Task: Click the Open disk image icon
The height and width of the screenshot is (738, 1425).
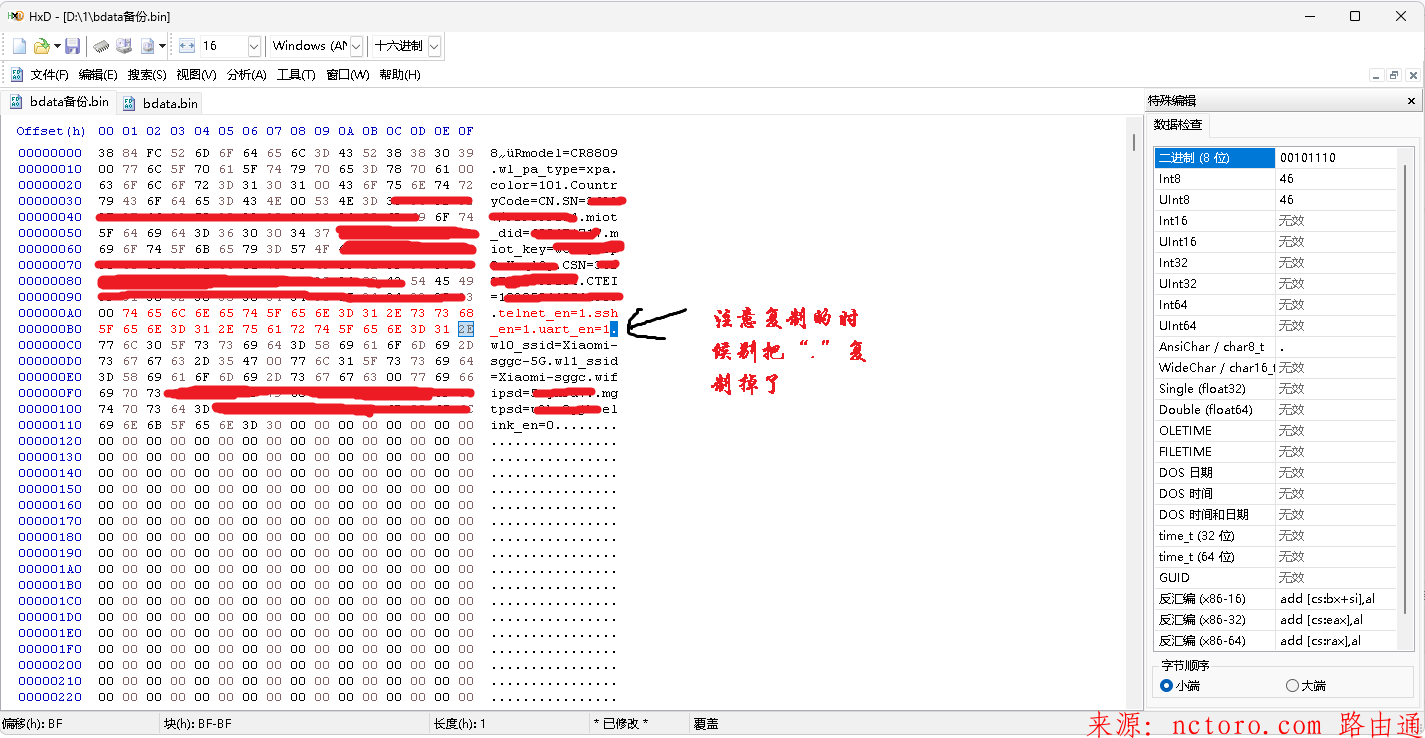Action: 148,46
